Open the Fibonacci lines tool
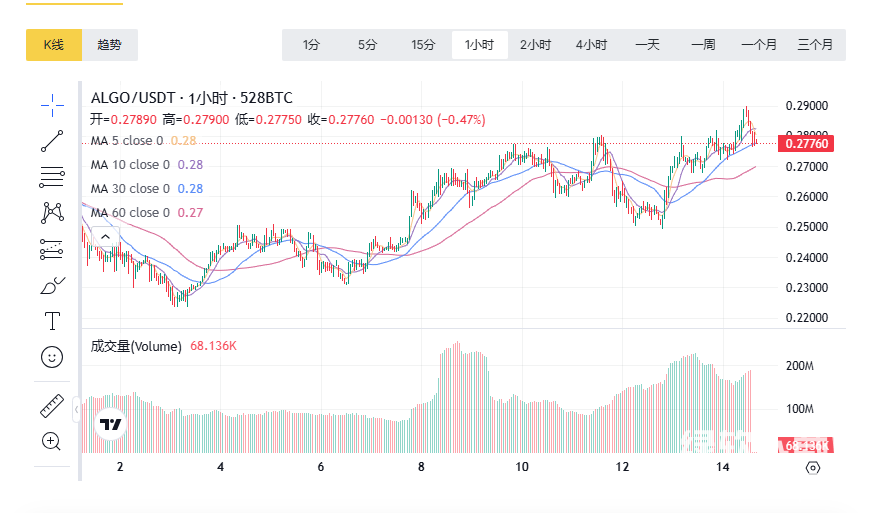The width and height of the screenshot is (882, 513). pyautogui.click(x=52, y=177)
